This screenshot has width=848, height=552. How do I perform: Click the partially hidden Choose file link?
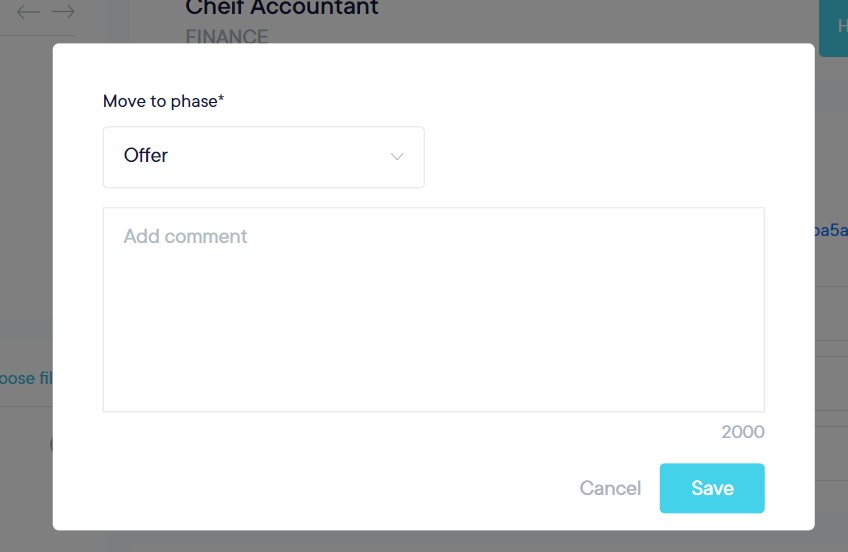[26, 378]
